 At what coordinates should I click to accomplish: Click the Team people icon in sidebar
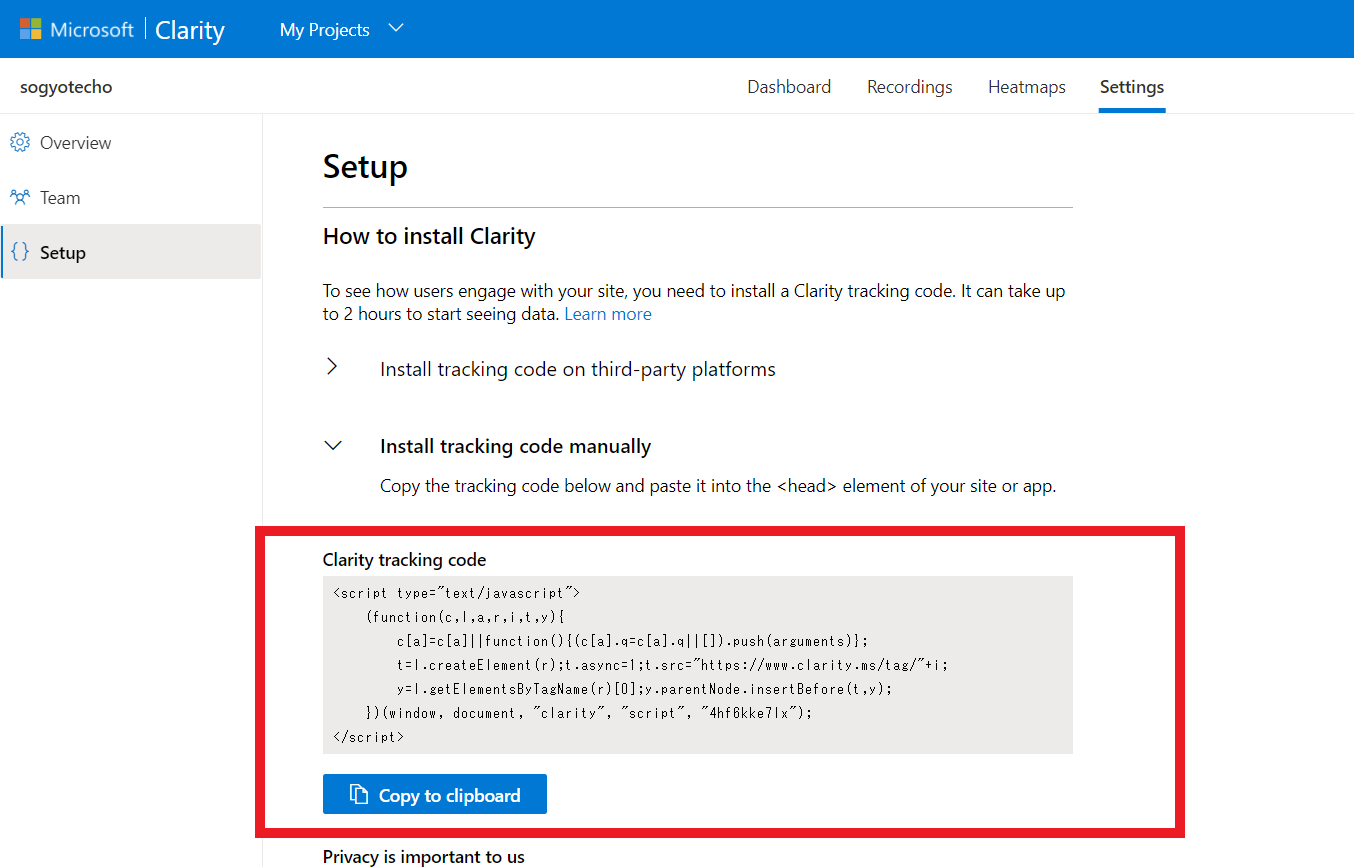coord(20,197)
